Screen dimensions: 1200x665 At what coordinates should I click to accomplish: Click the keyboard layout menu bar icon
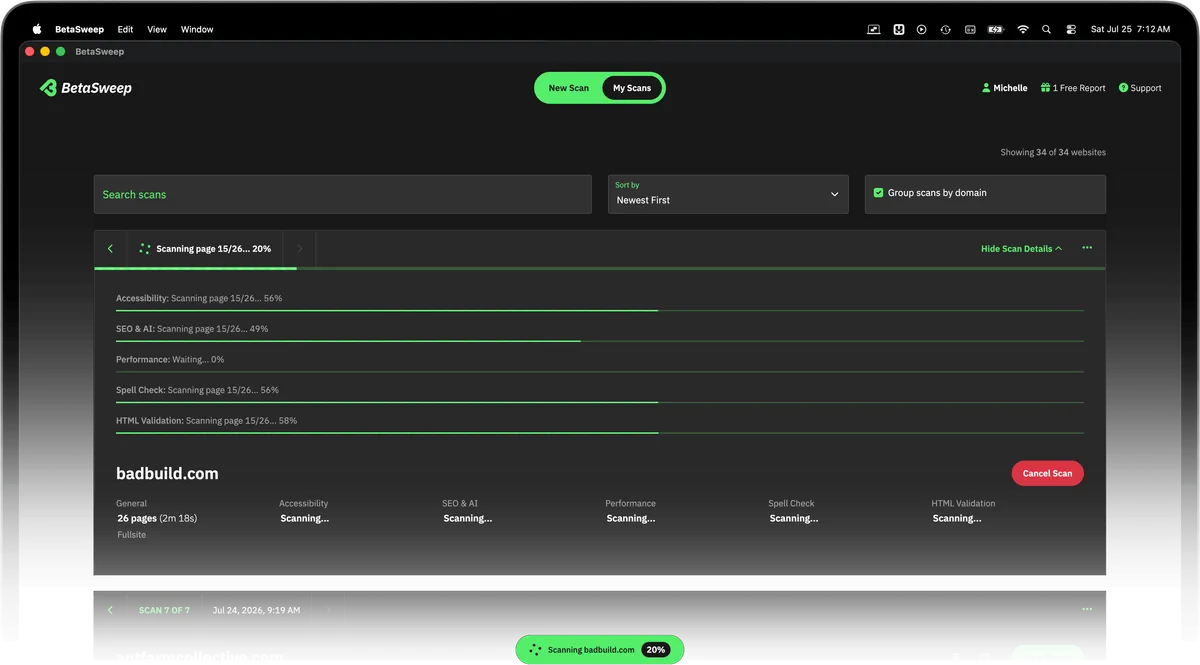pos(969,29)
